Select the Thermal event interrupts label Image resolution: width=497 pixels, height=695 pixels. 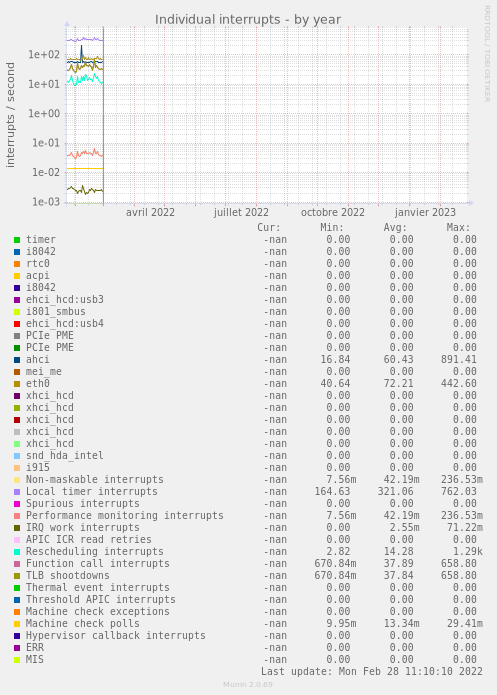point(98,587)
